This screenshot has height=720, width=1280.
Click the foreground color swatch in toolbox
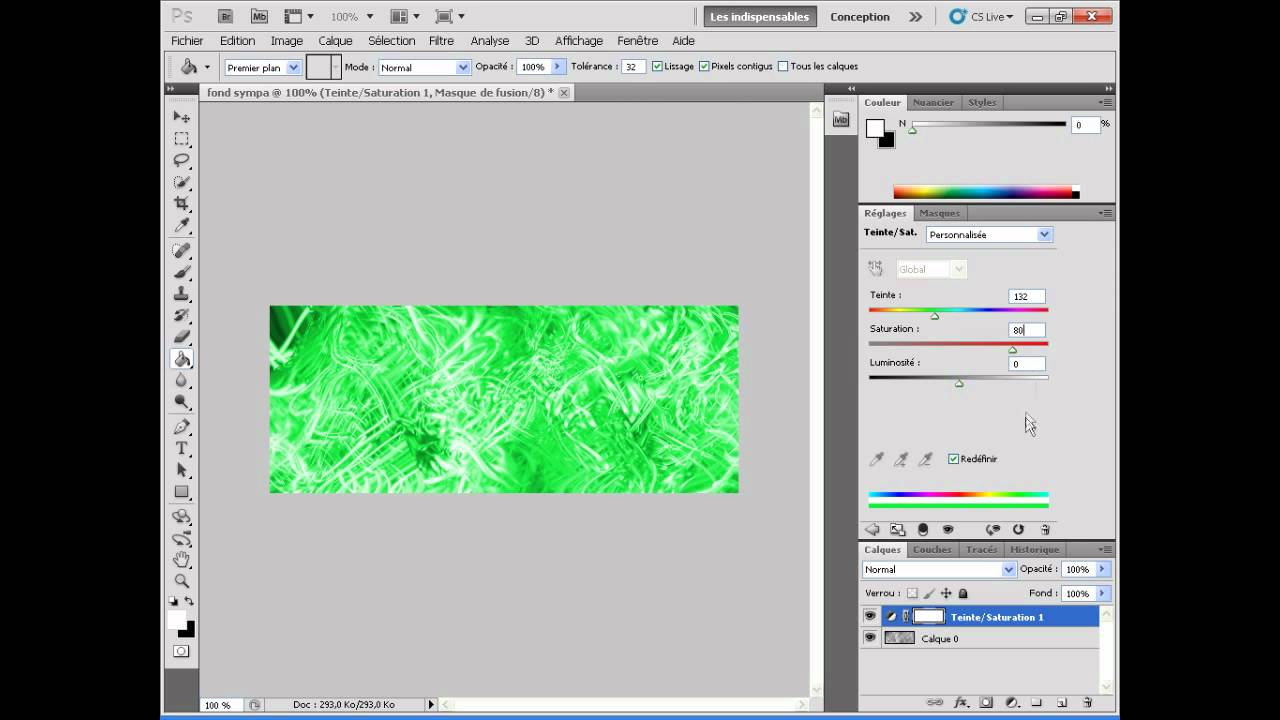(x=177, y=621)
